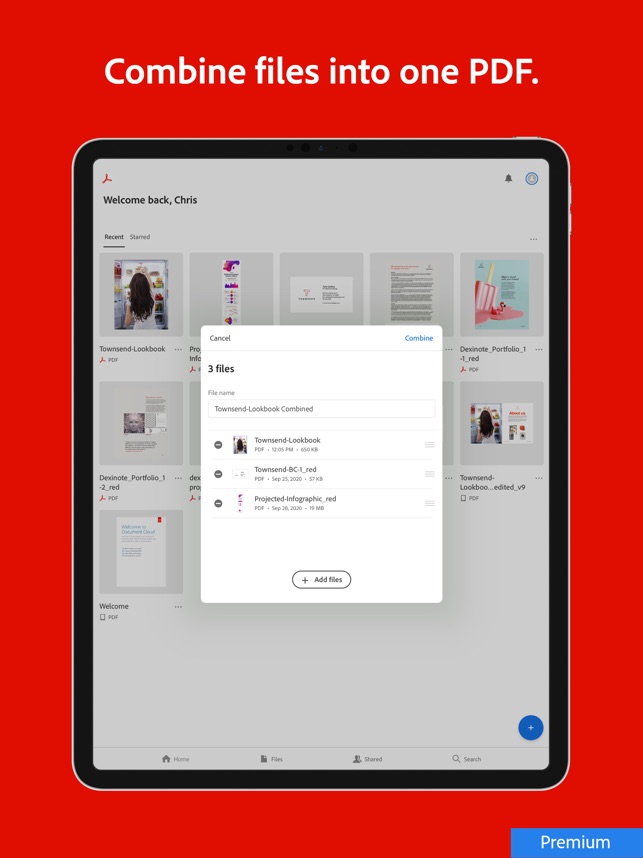Viewport: 643px width, 858px height.
Task: Go to the Home tab
Action: pyautogui.click(x=176, y=759)
